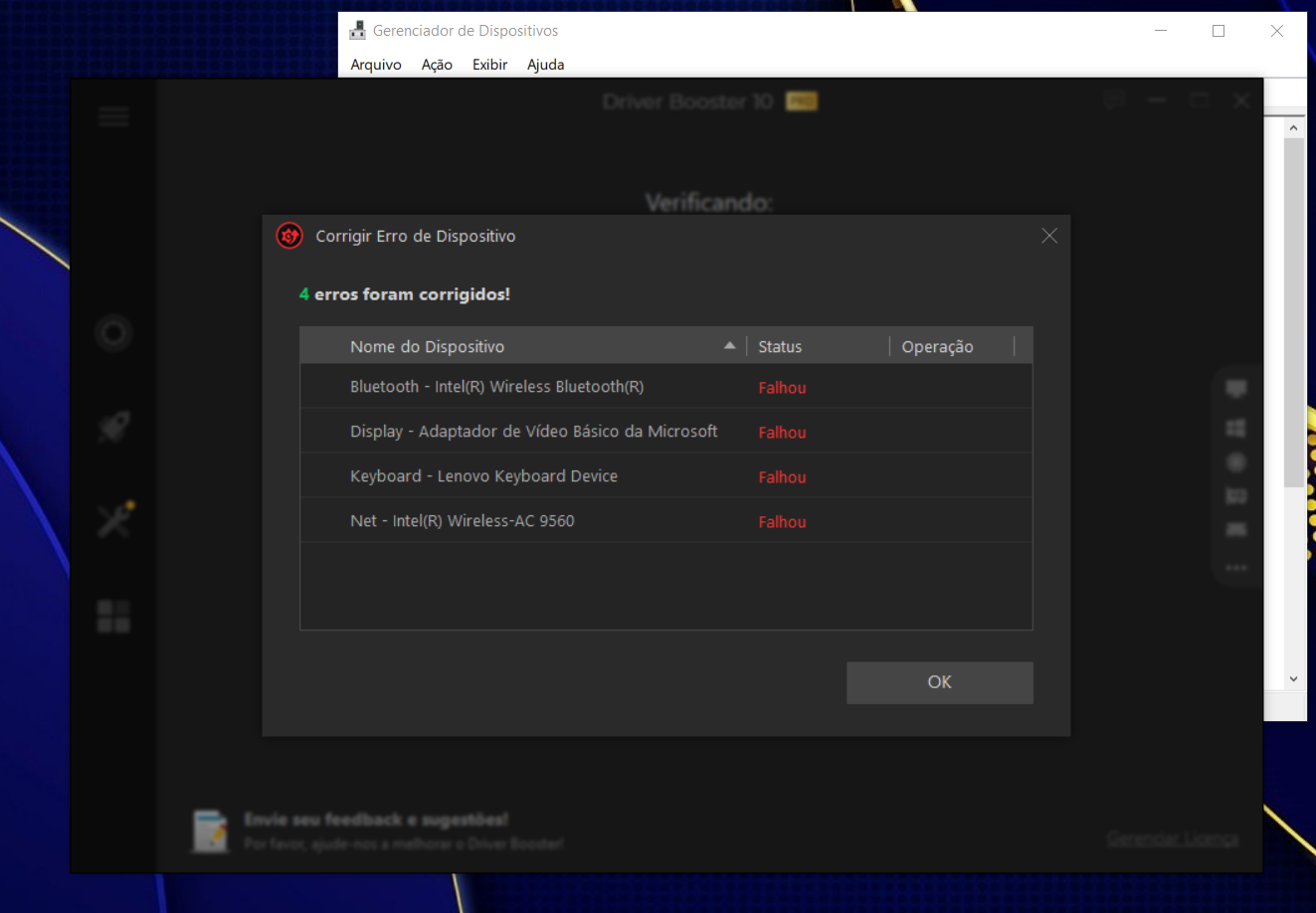Open the Driver Booster tools wrench tab
The image size is (1316, 913).
[115, 519]
